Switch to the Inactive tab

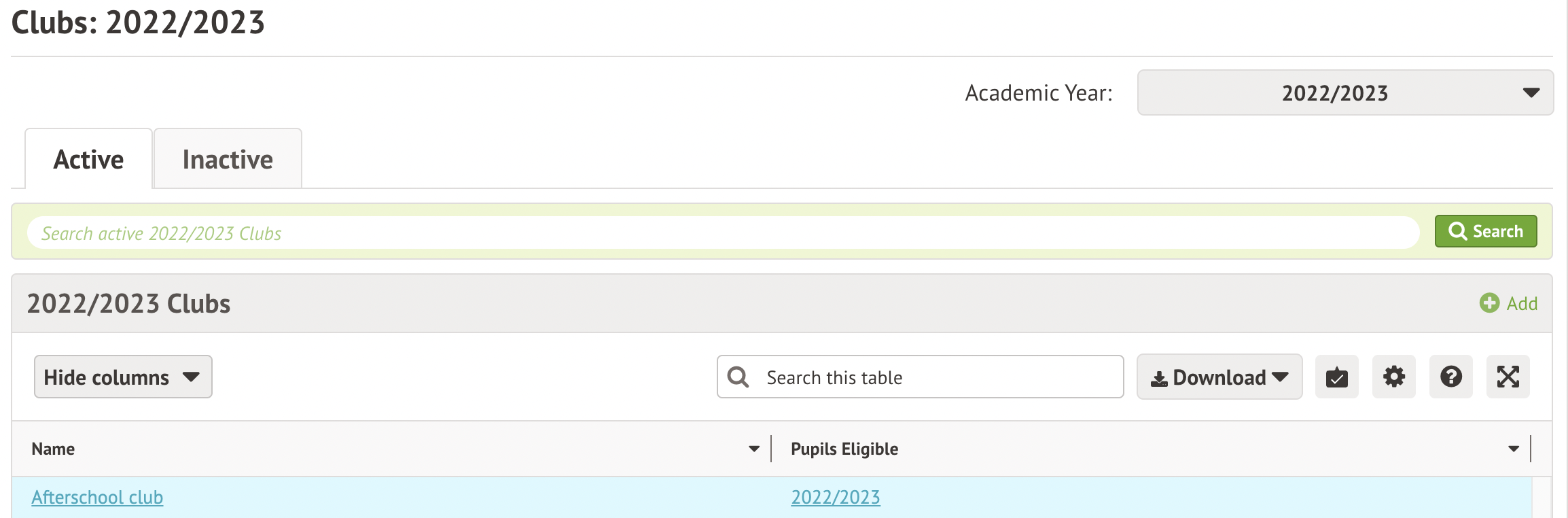pos(228,159)
